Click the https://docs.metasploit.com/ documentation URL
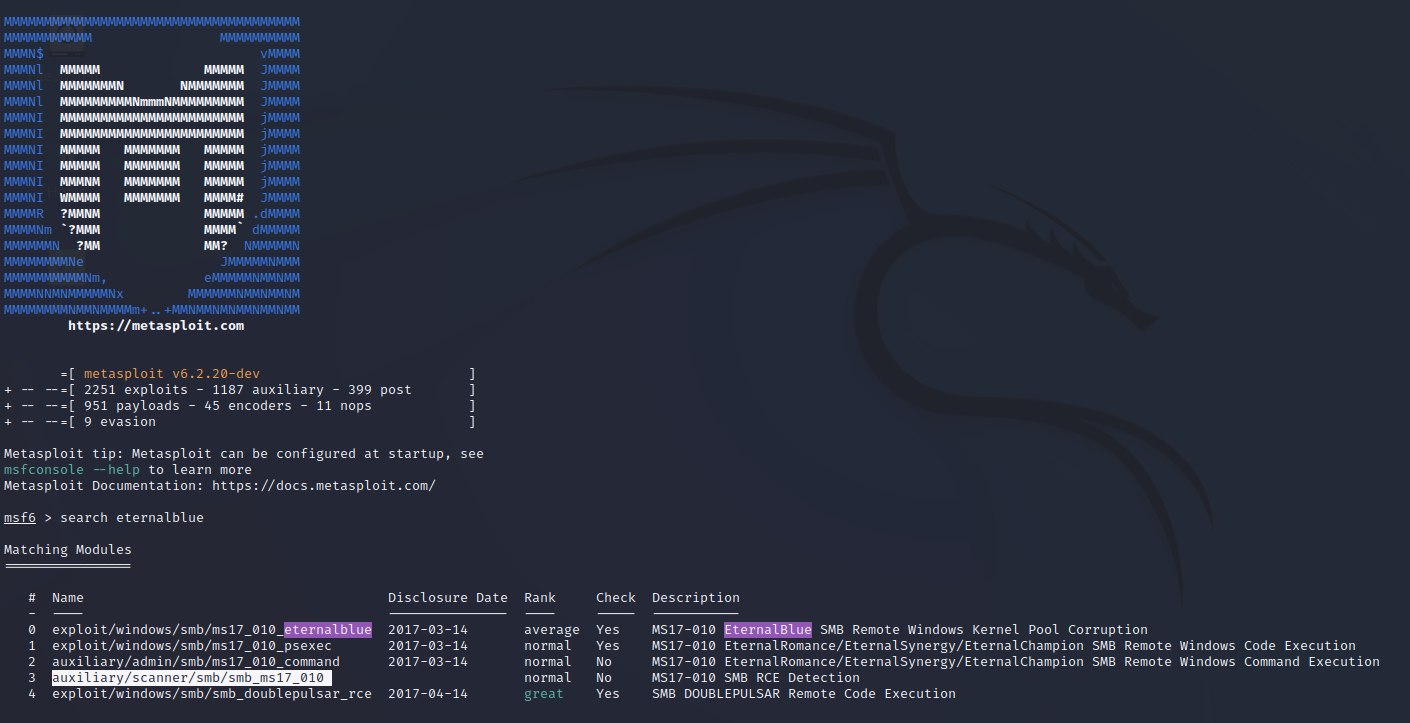Screen dimensions: 1410x723 (x=324, y=485)
